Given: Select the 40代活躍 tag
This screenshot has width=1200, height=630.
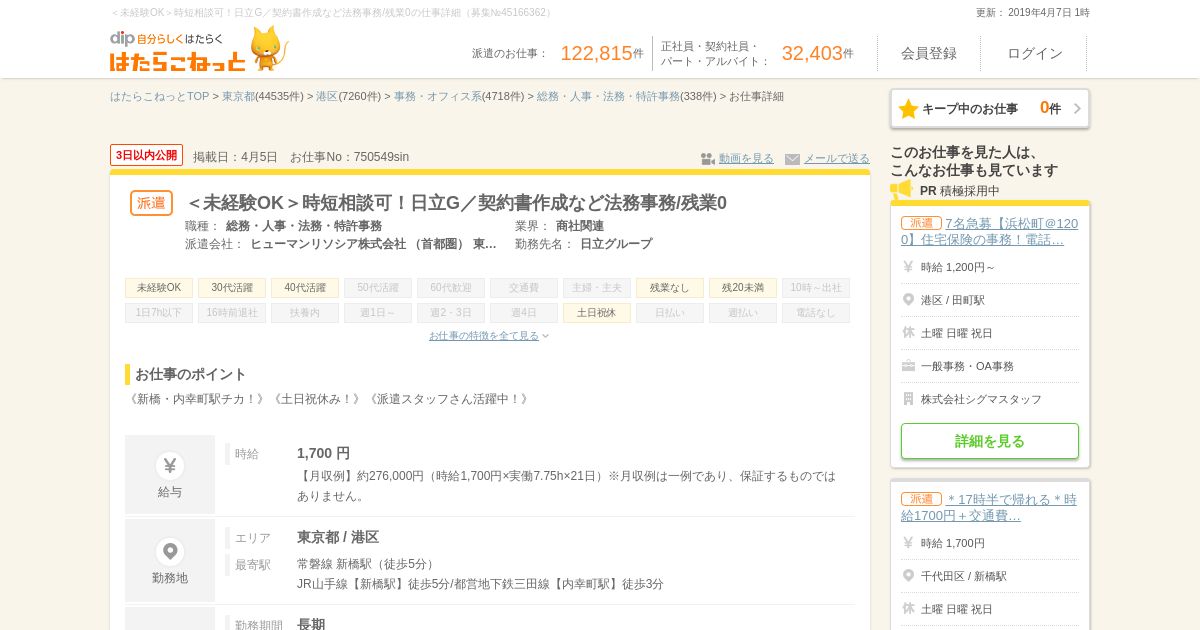Looking at the screenshot, I should coord(305,288).
